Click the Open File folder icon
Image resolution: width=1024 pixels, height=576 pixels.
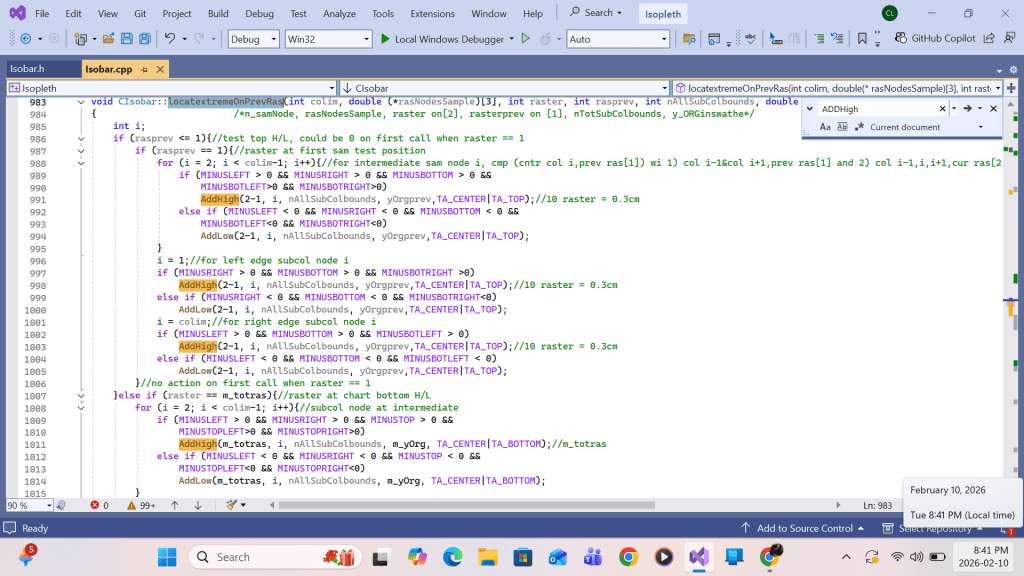coord(108,39)
